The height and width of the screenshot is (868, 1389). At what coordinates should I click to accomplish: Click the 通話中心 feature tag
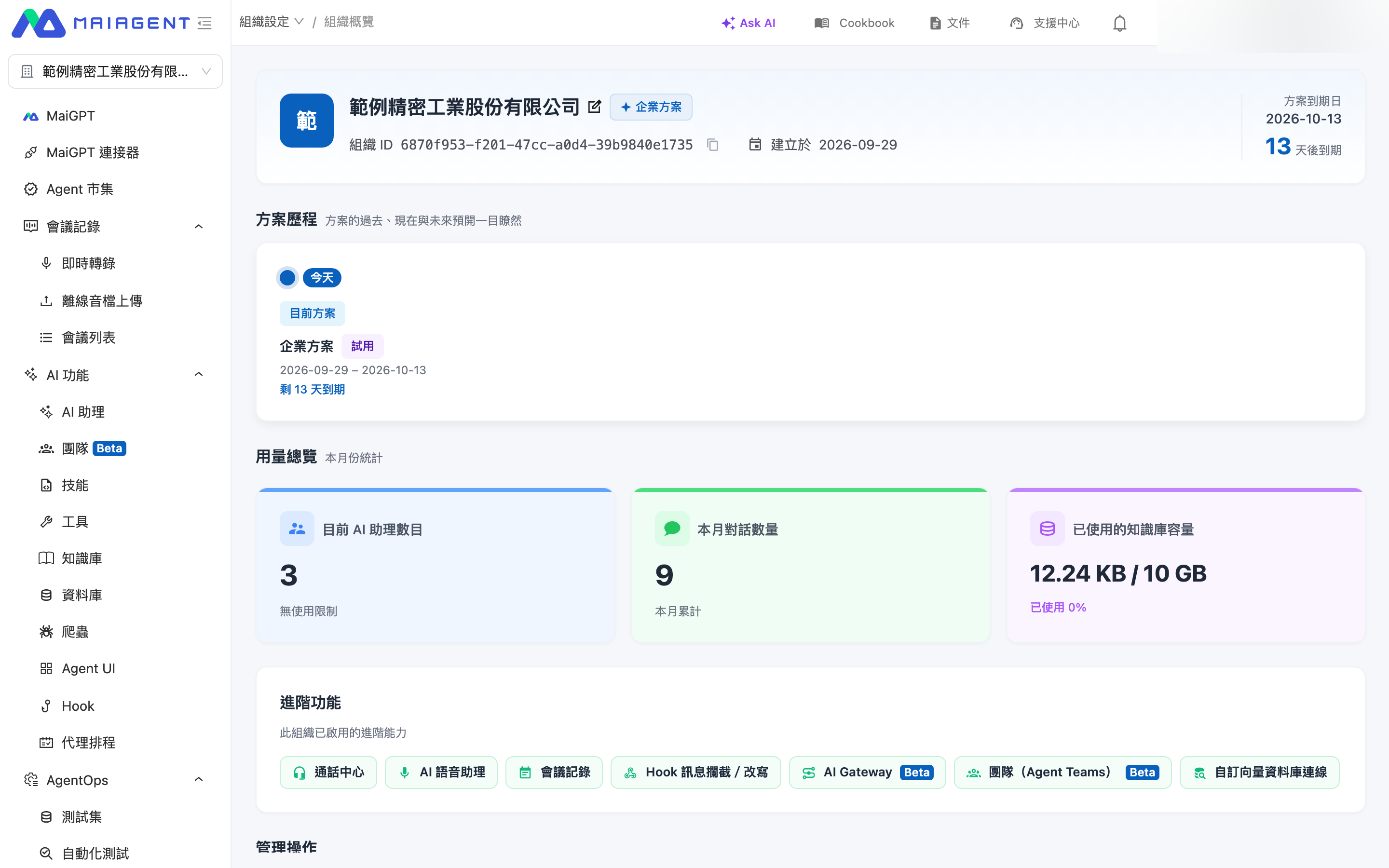pos(328,773)
